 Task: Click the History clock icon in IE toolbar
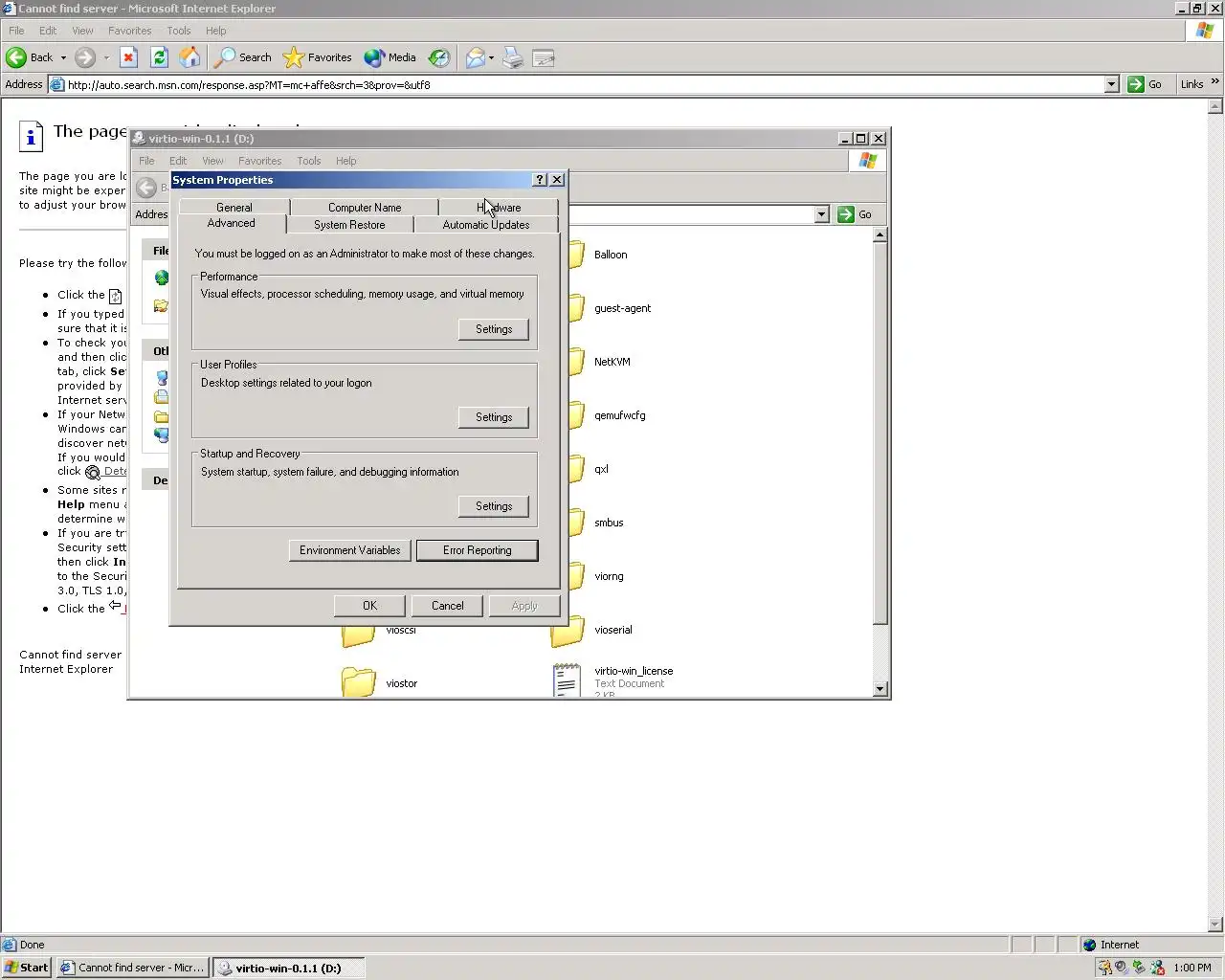tap(438, 57)
